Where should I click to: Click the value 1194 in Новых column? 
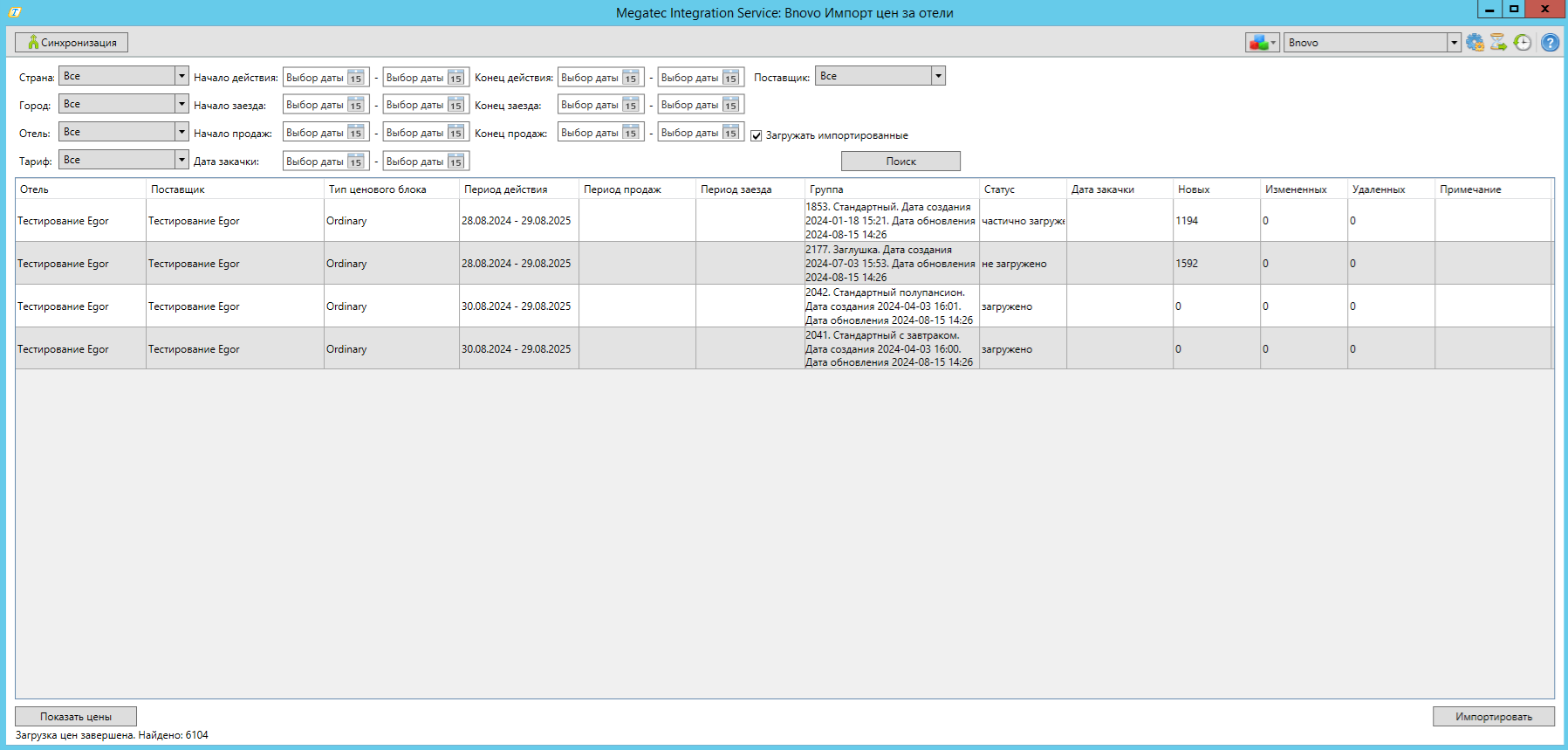click(1187, 221)
